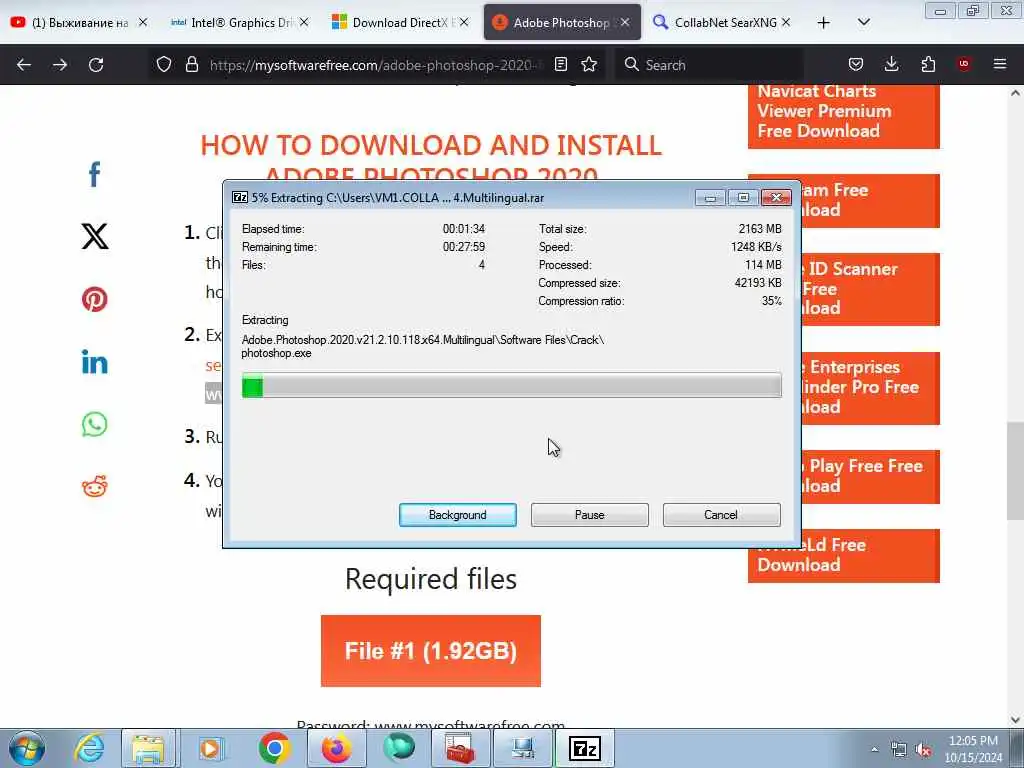Switch to 7-Zip in taskbar
Screen dimensions: 1024x768
pos(585,748)
